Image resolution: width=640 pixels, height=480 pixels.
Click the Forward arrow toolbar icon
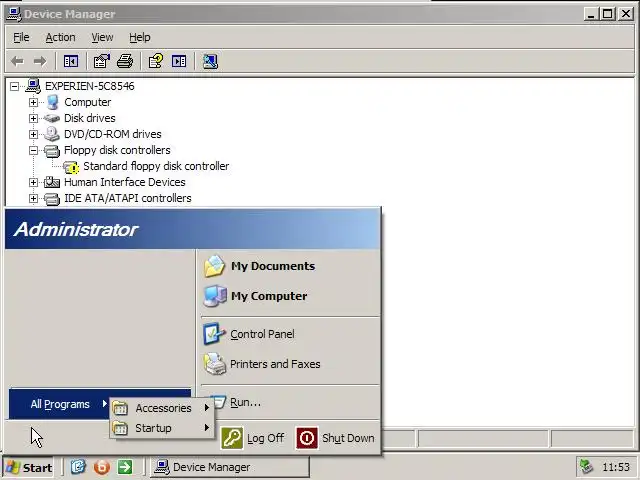40,62
